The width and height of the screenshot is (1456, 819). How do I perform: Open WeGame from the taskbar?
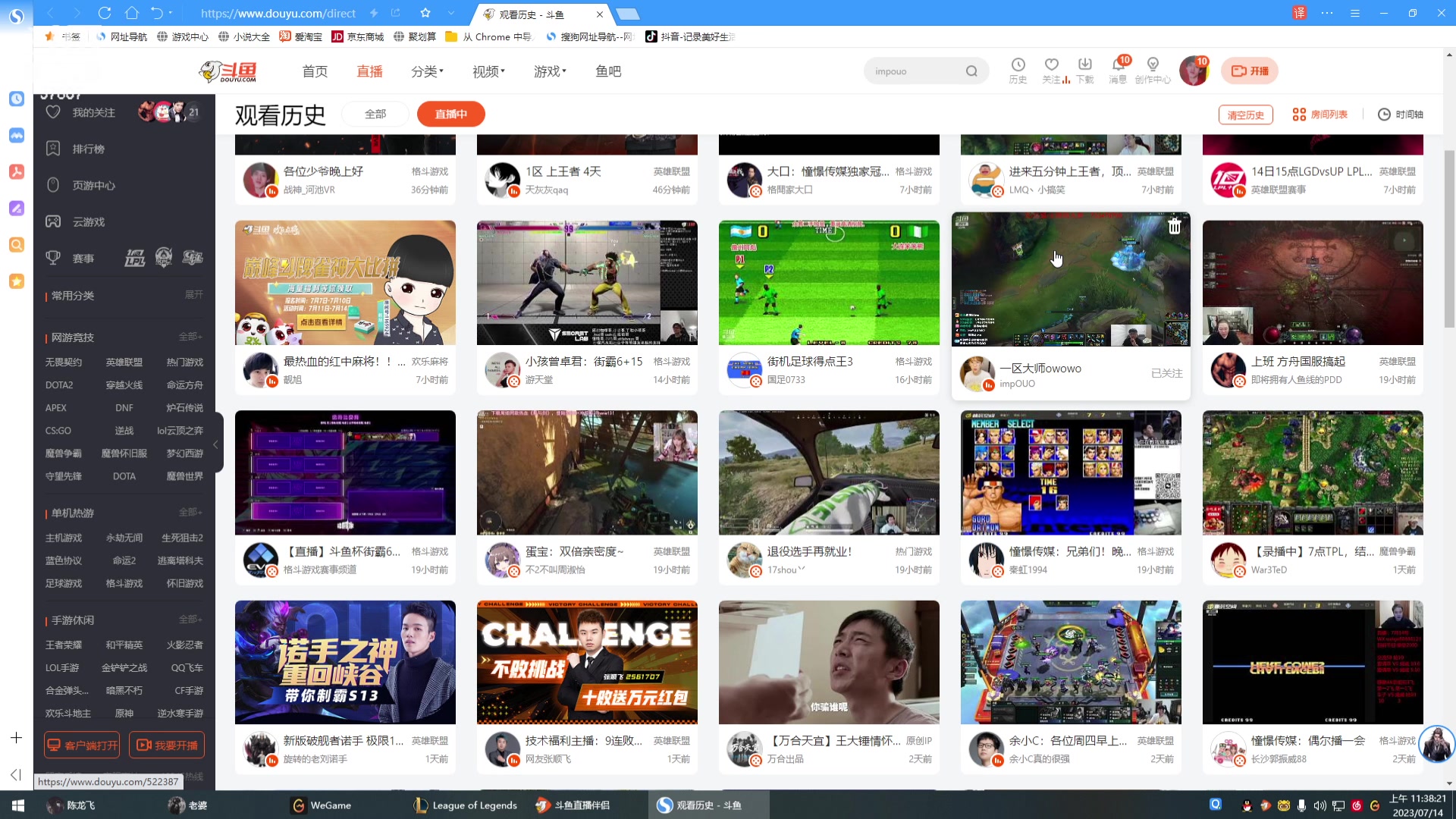(322, 805)
